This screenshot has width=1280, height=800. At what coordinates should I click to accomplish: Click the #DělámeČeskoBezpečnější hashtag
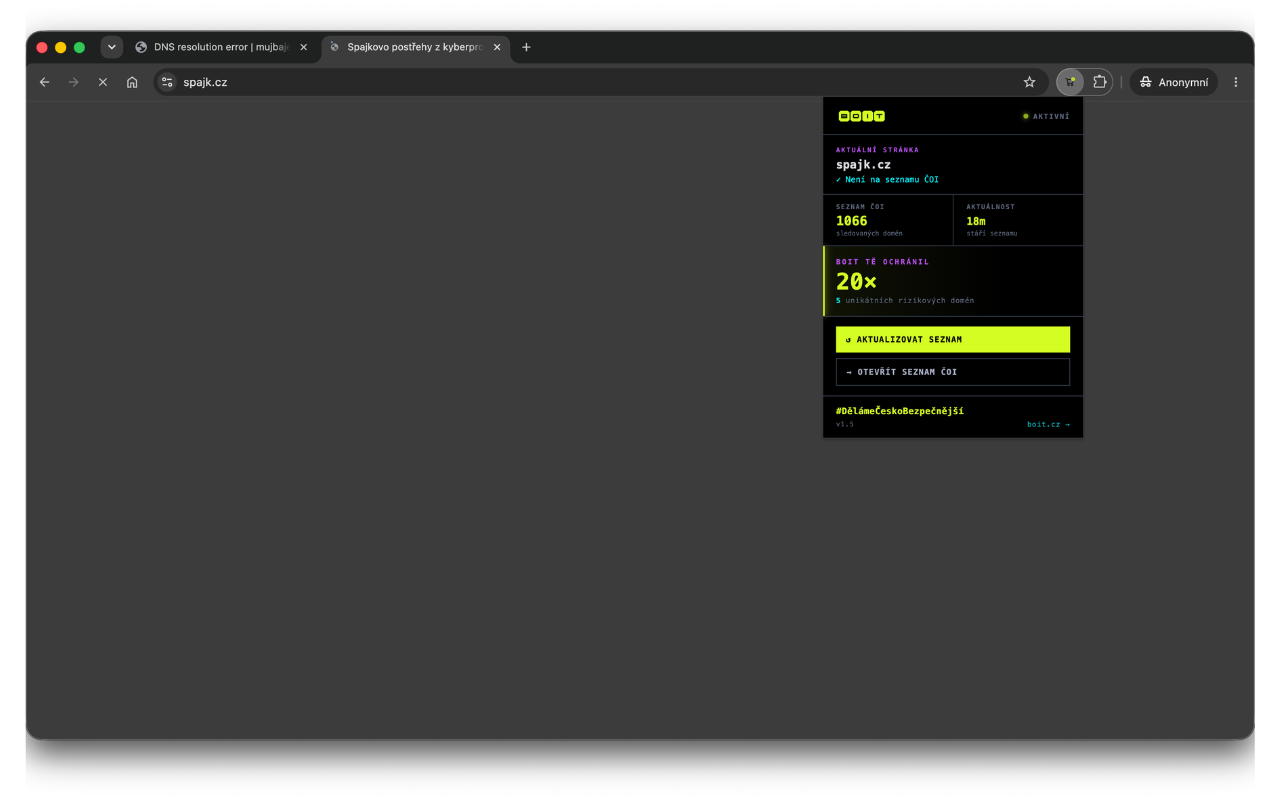coord(900,411)
